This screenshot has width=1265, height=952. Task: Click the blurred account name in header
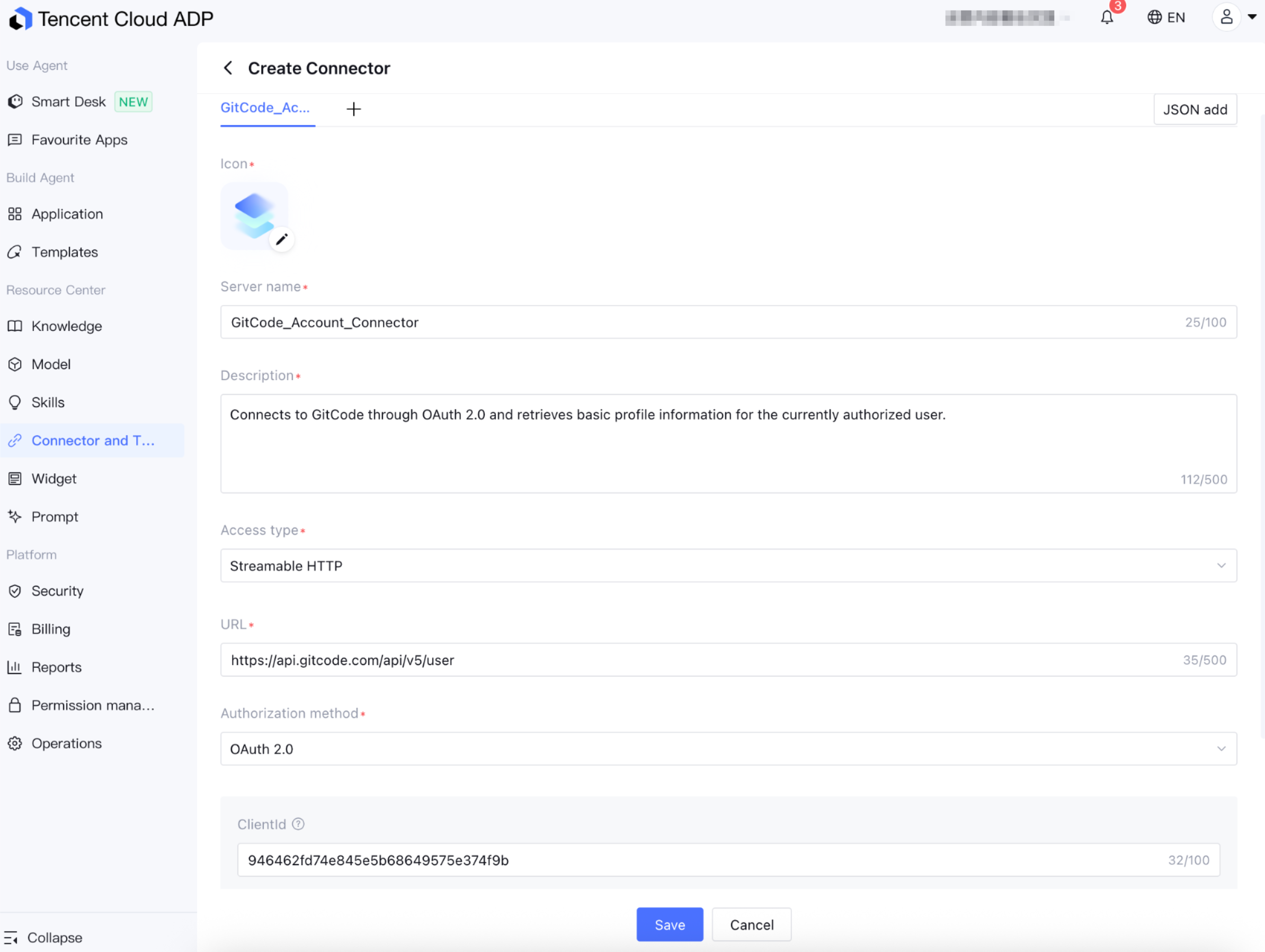click(1006, 17)
